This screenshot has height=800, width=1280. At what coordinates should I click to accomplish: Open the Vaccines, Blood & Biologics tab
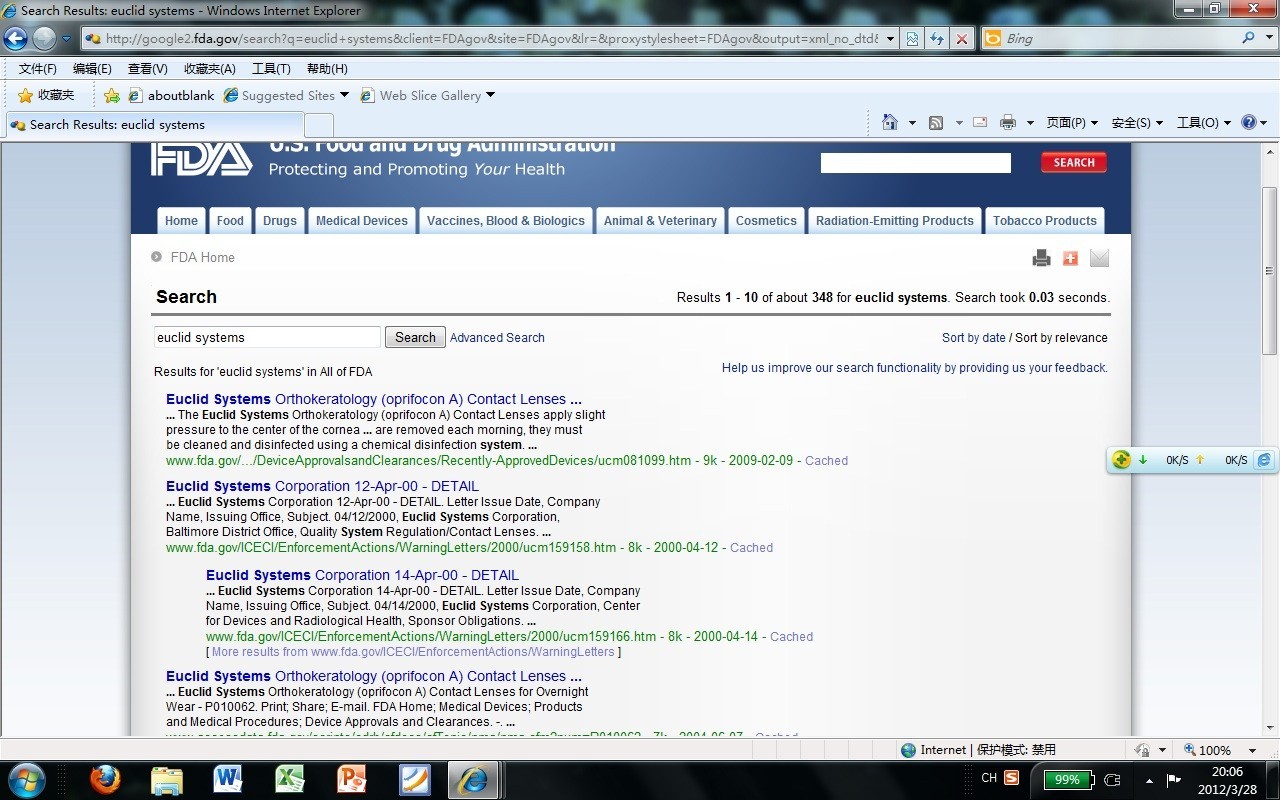click(506, 221)
